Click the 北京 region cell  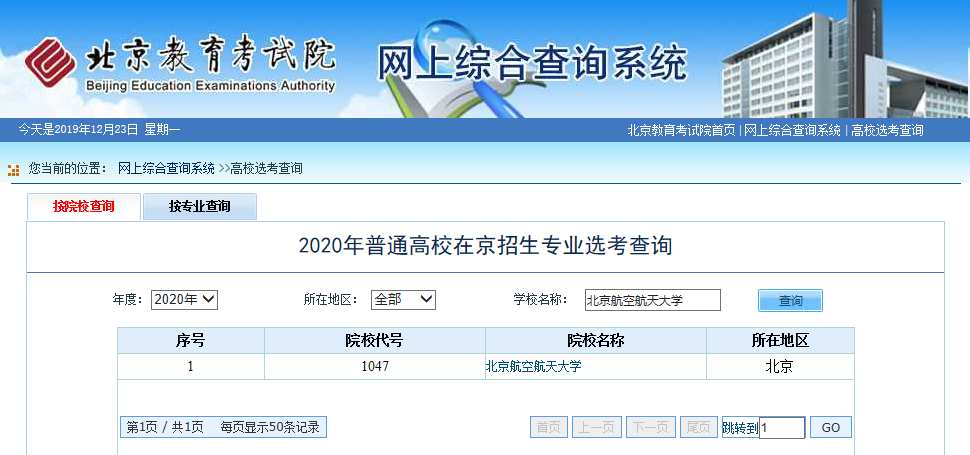[x=781, y=367]
